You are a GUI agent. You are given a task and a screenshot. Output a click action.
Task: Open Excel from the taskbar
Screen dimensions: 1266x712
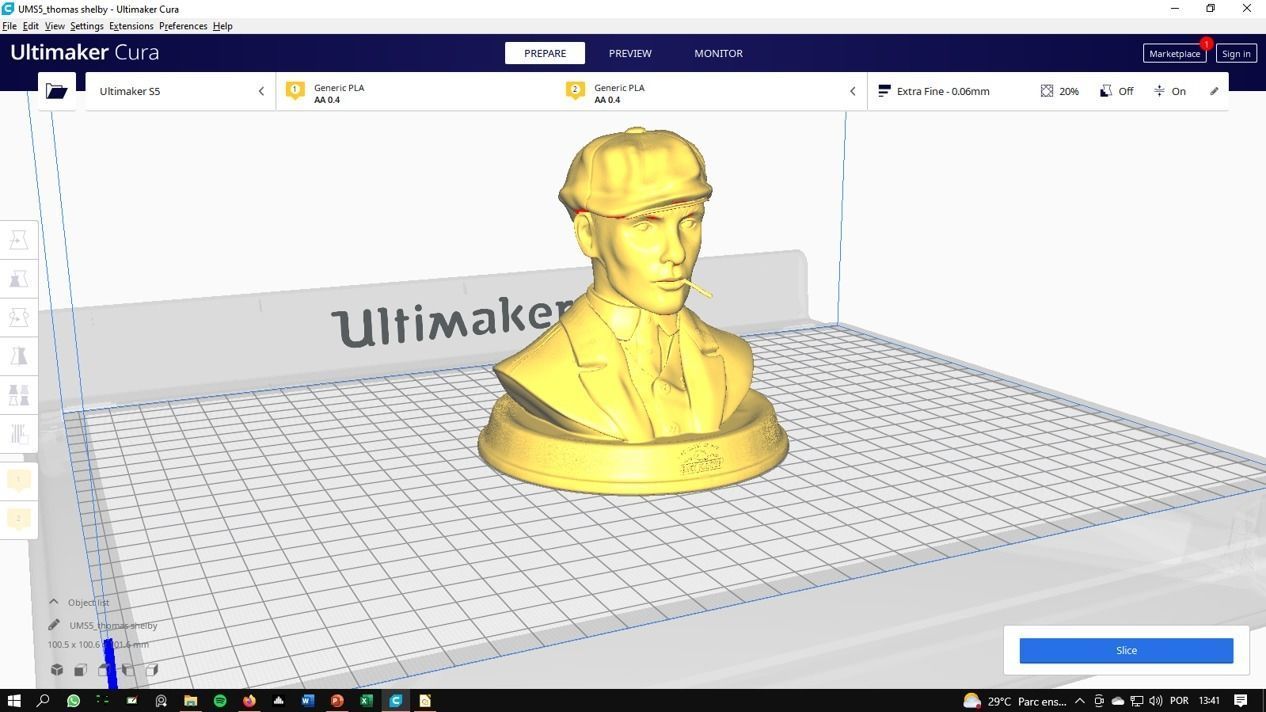(x=366, y=701)
